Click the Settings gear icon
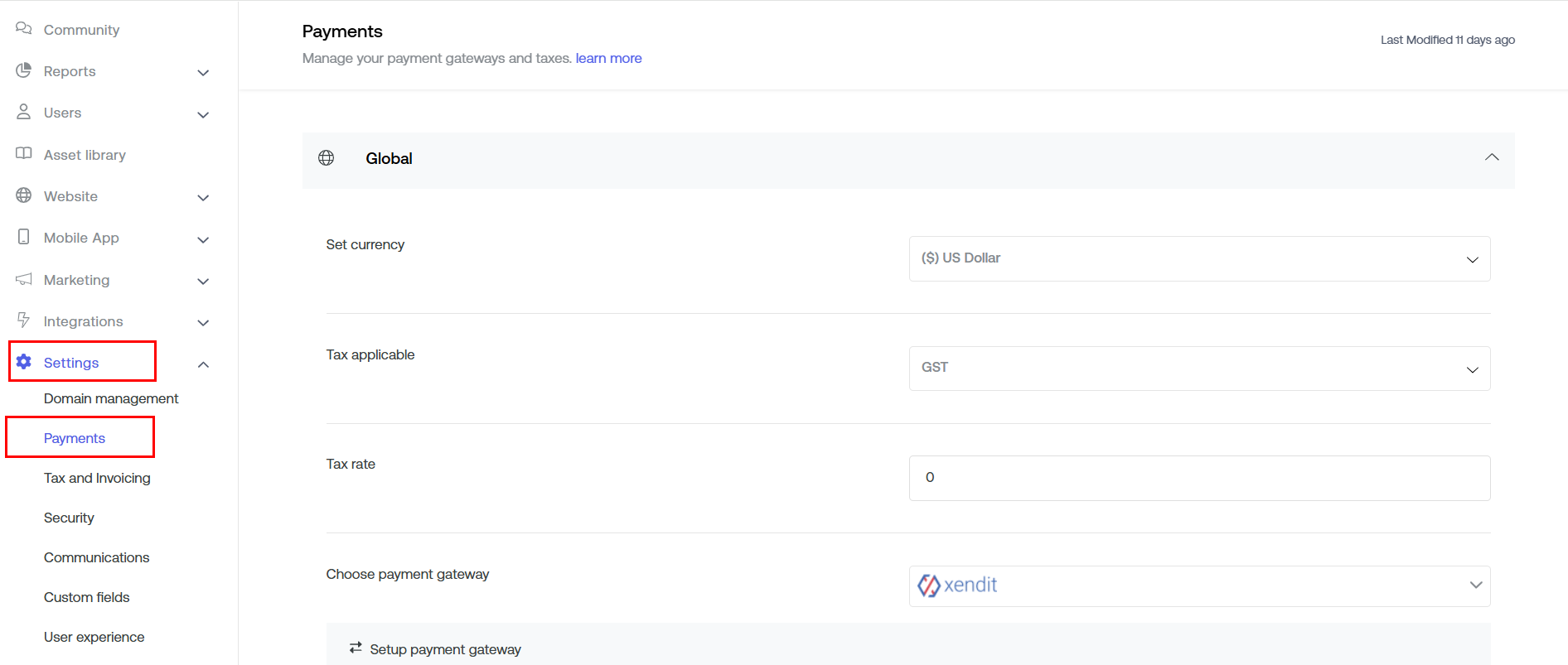Screen dimensions: 1568x665 pyautogui.click(x=23, y=362)
